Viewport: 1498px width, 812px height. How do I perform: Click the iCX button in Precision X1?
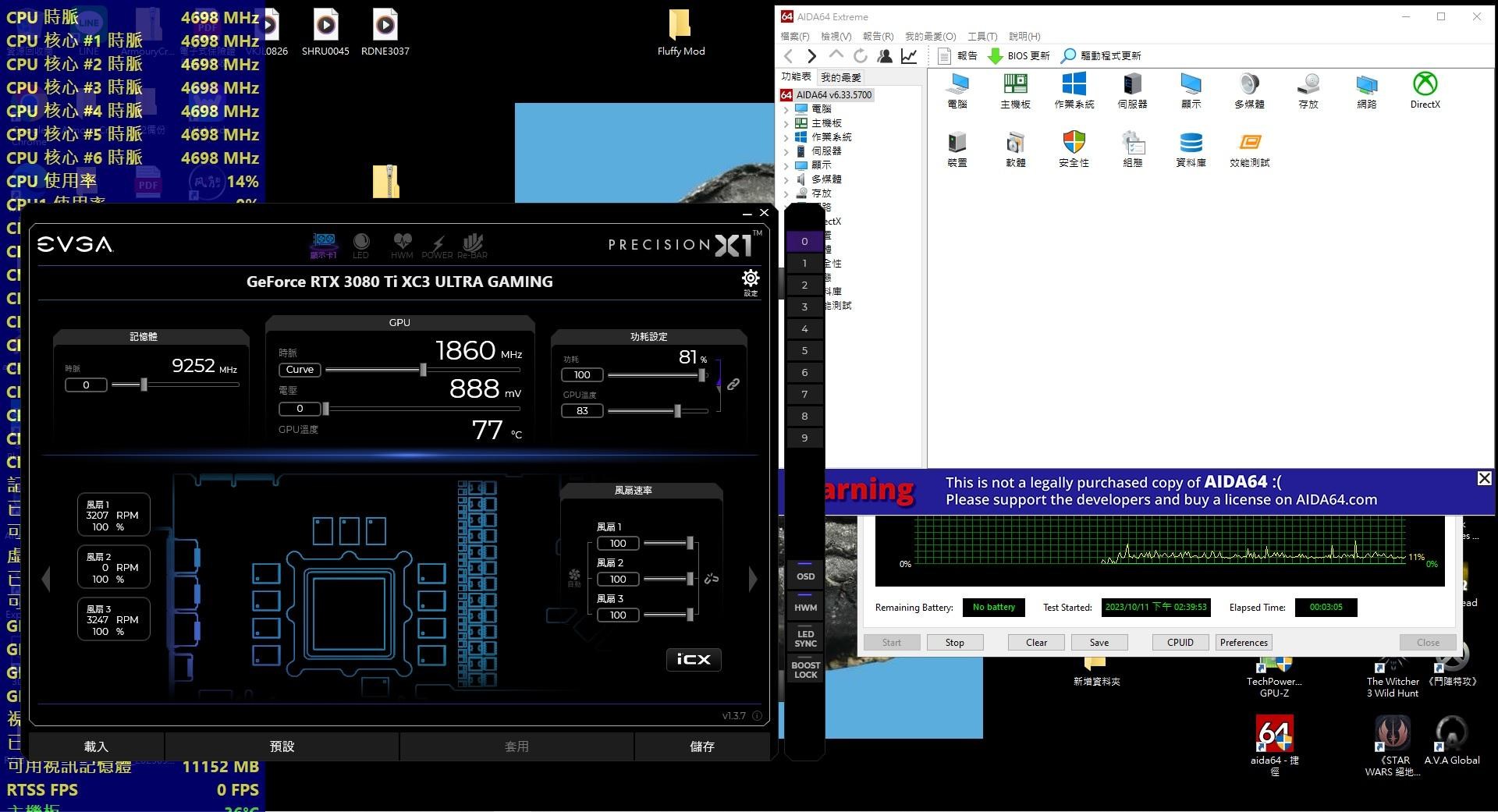tap(694, 659)
